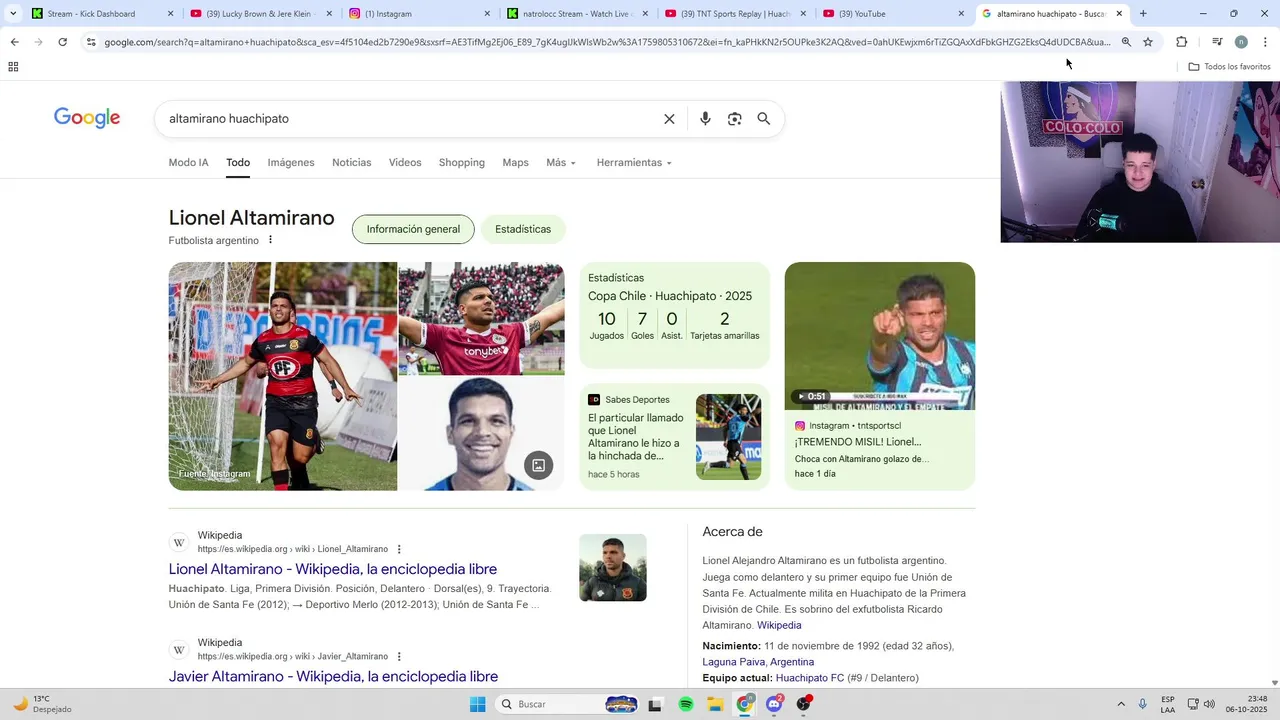Open Task View from the taskbar
This screenshot has width=1280, height=720.
pos(655,704)
